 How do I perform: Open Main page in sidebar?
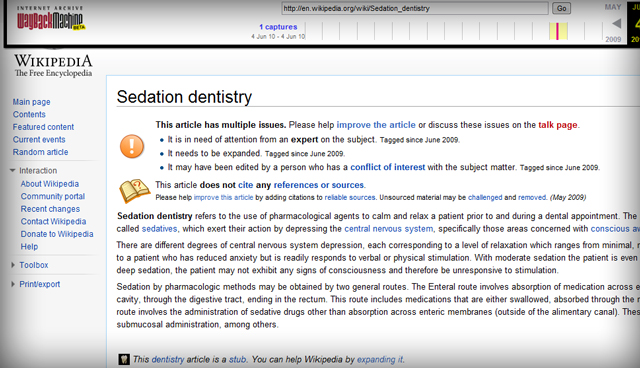pos(31,102)
